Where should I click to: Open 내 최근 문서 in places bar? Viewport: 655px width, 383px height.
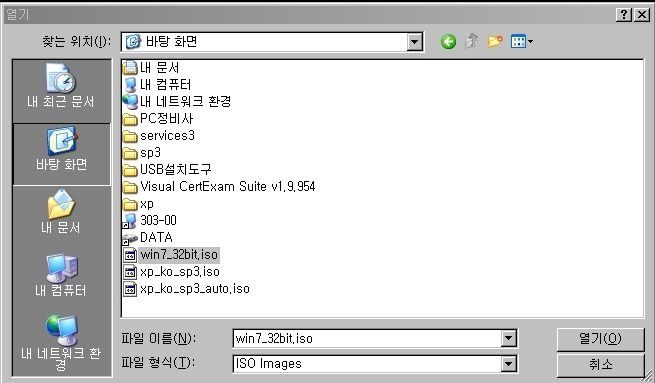(x=61, y=86)
